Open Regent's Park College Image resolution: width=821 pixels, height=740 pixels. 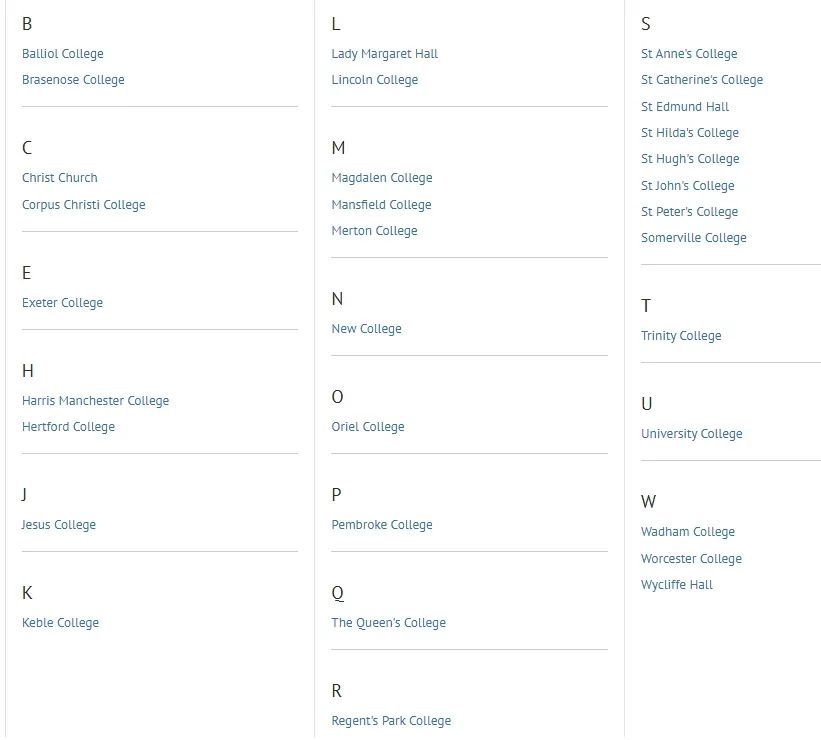391,721
